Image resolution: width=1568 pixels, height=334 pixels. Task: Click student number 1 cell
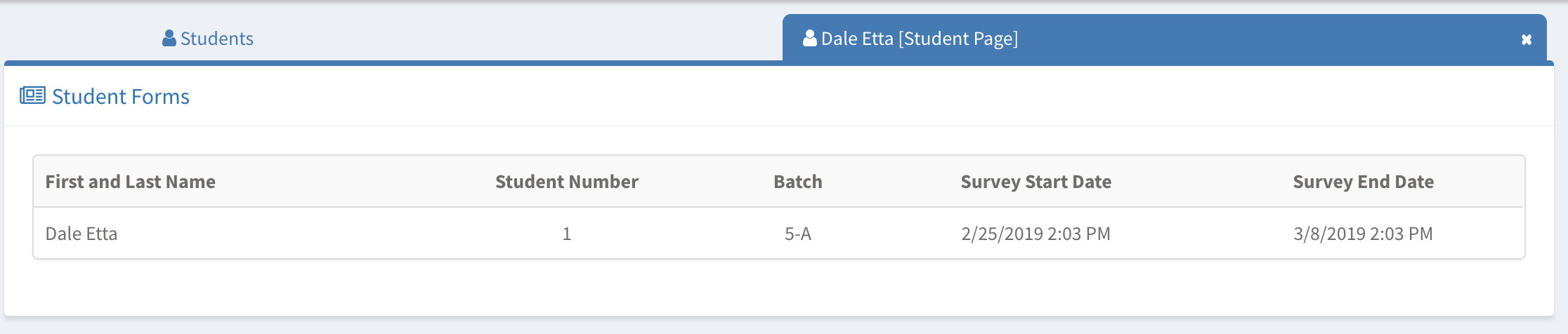(x=567, y=234)
